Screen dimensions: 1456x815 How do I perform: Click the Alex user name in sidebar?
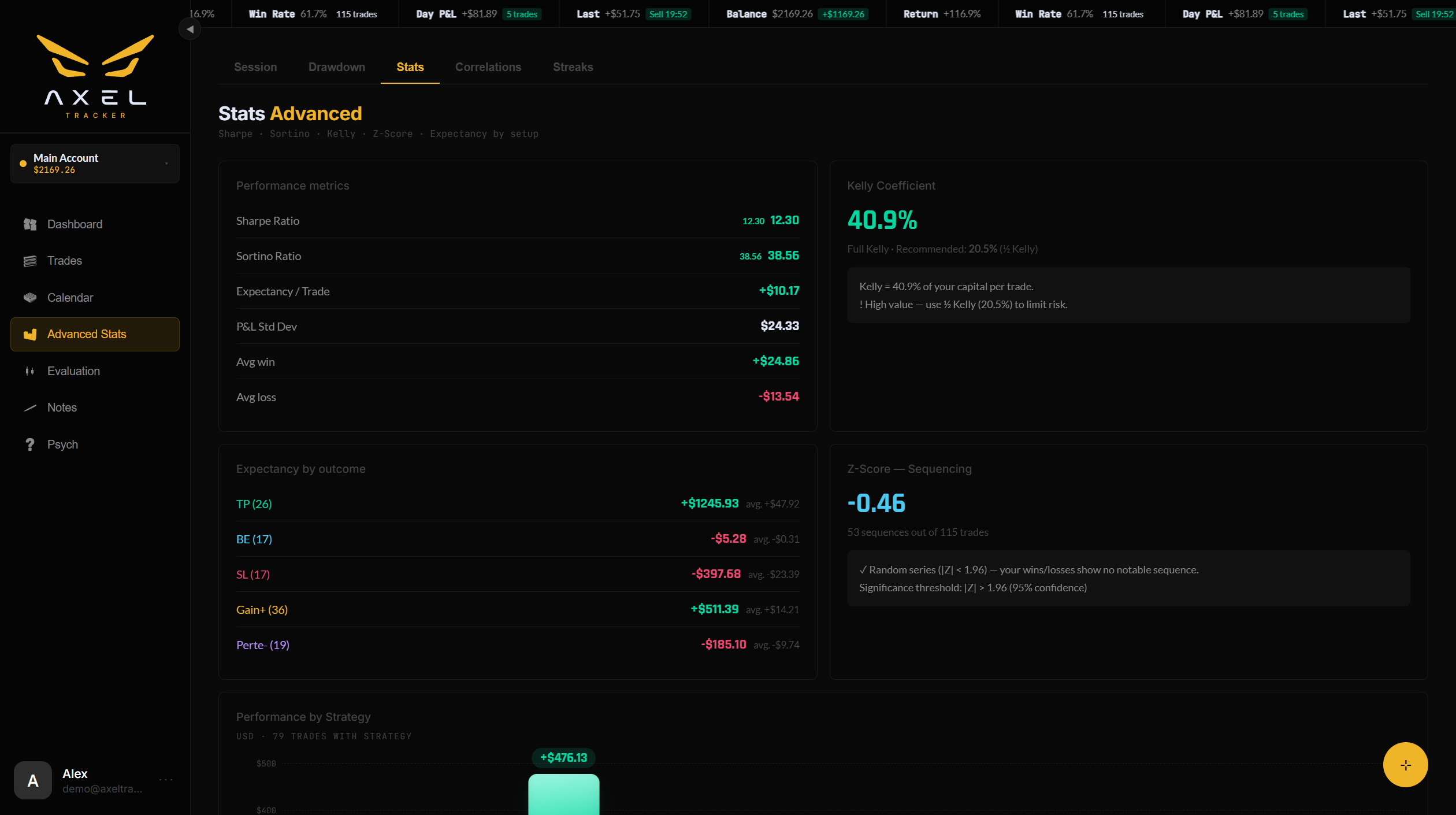click(75, 774)
